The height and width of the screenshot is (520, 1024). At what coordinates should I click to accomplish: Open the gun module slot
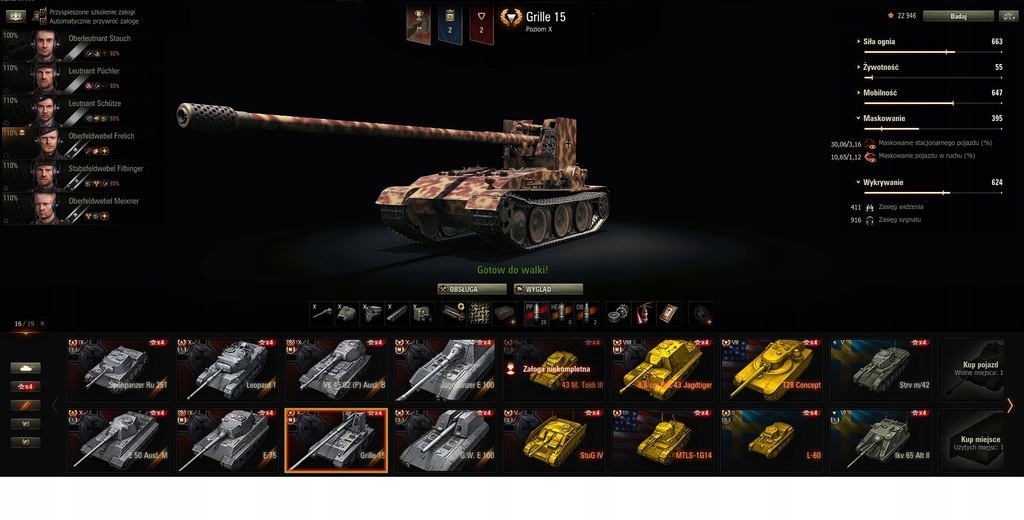click(x=323, y=314)
